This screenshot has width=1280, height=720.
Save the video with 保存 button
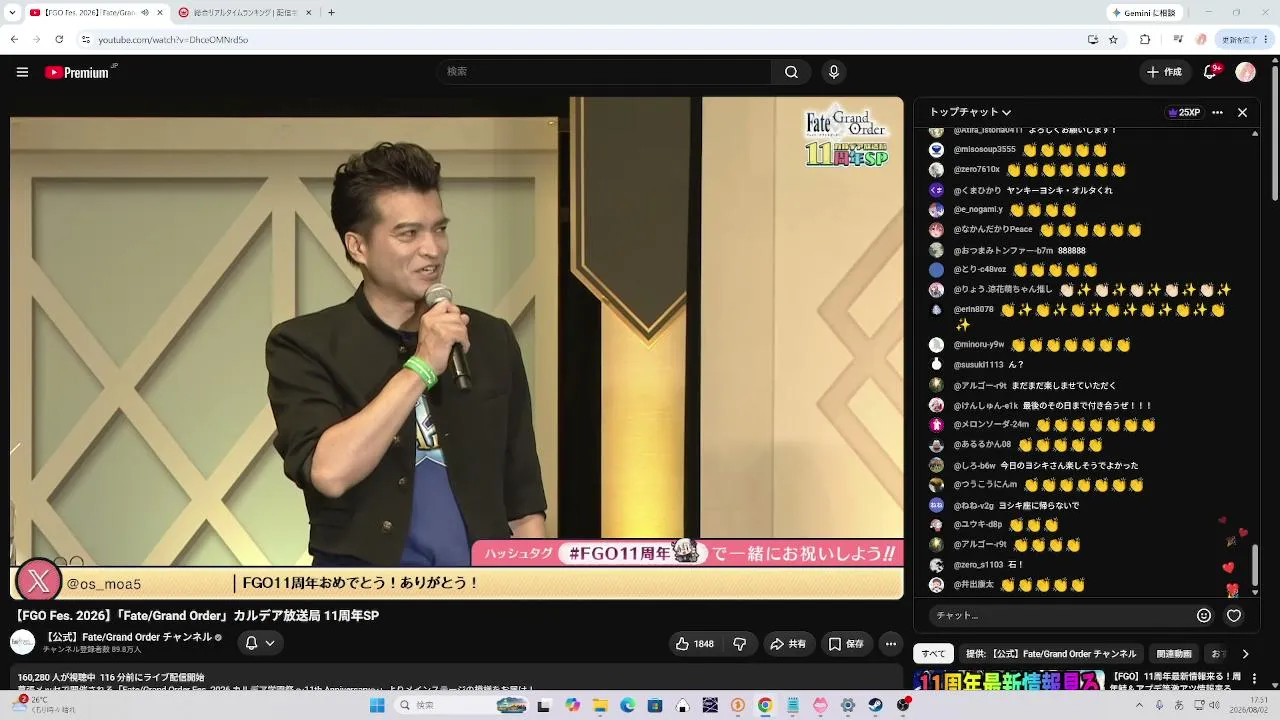pos(846,644)
